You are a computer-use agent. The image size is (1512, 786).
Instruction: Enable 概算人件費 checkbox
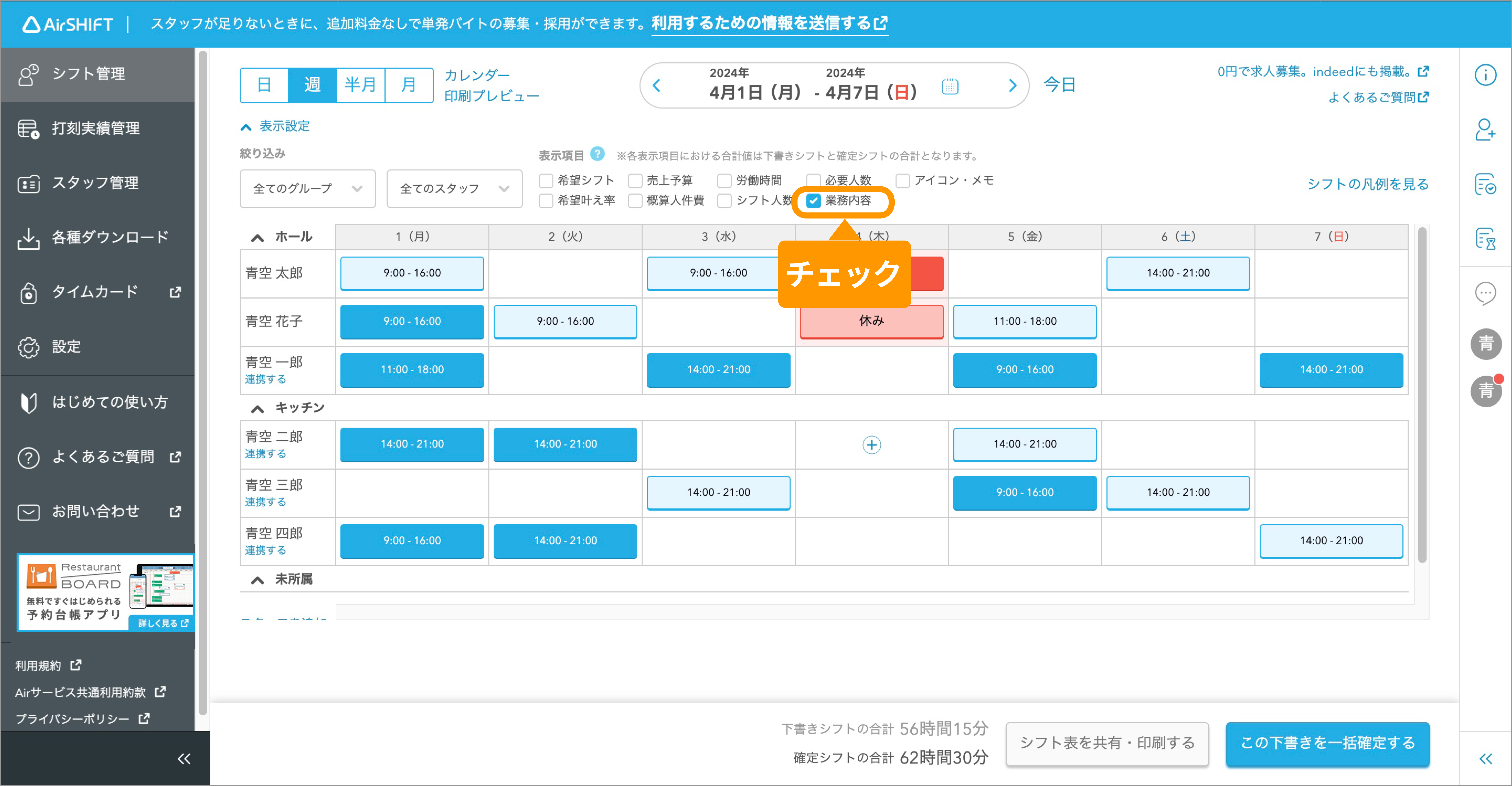635,201
